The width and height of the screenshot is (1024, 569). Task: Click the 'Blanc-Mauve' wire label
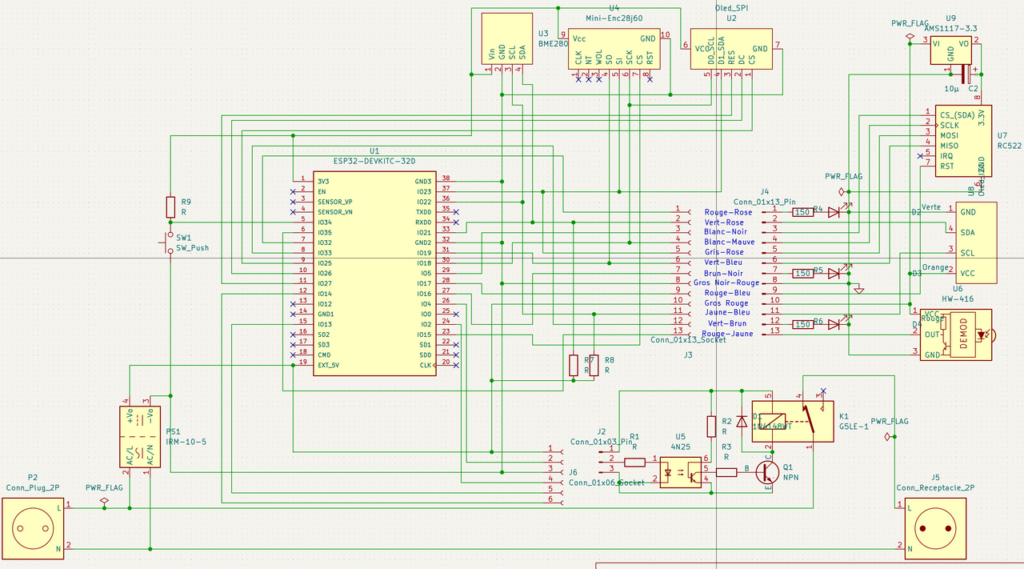point(729,242)
